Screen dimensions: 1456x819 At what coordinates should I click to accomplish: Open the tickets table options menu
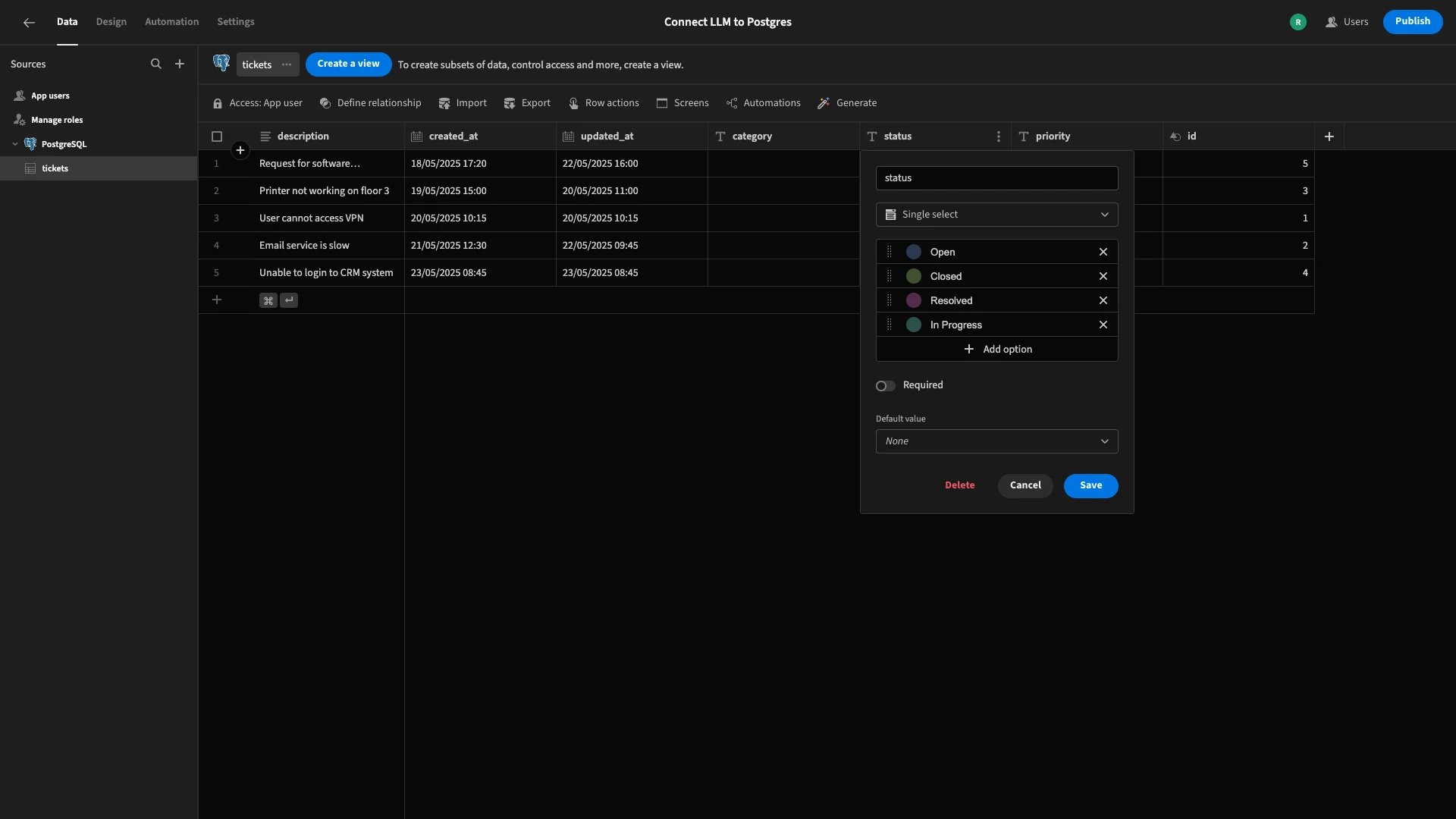[x=287, y=64]
